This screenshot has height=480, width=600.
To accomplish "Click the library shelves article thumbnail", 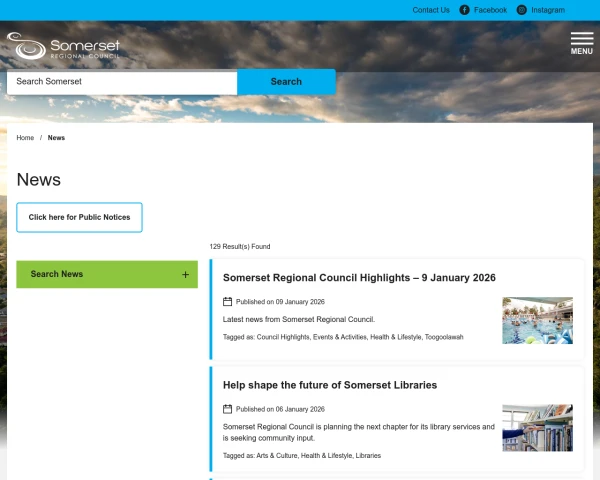I will [x=537, y=428].
